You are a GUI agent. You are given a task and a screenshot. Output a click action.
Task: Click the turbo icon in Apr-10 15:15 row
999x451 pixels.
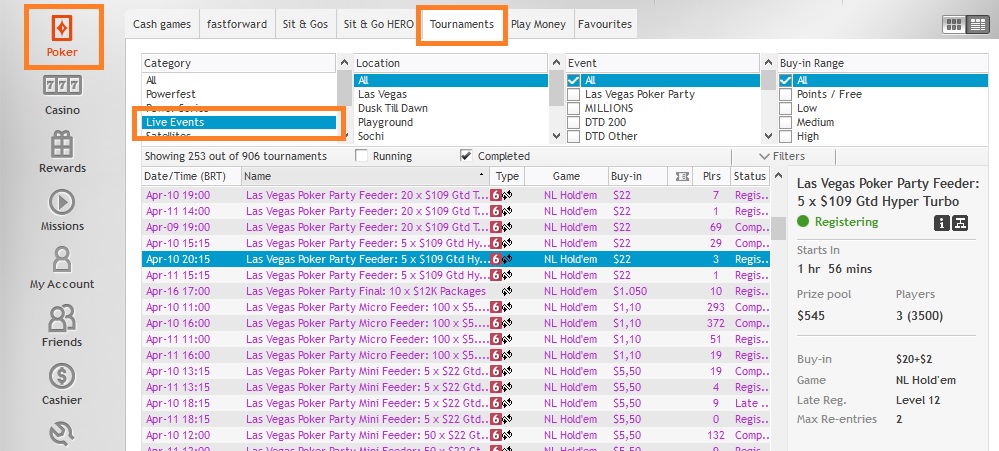pyautogui.click(x=508, y=243)
